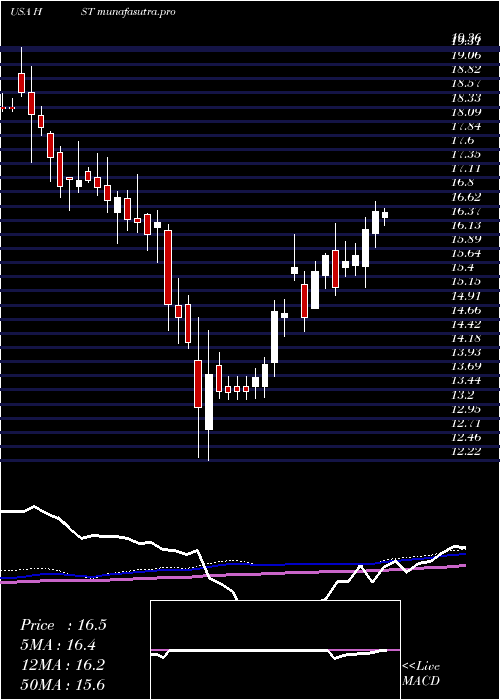Image resolution: width=500 pixels, height=700 pixels.
Task: Select the 18.57 price axis label
Action: tap(466, 83)
